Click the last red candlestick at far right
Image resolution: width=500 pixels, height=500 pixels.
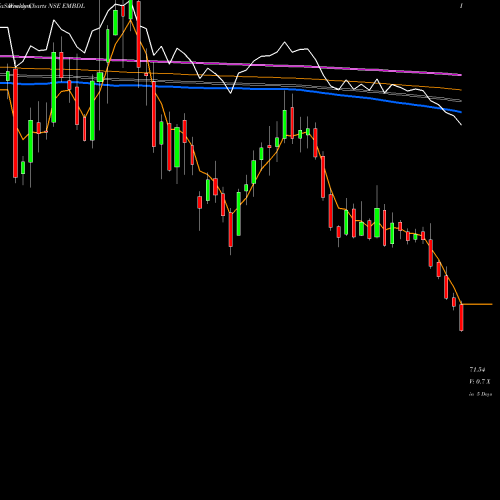pyautogui.click(x=461, y=317)
